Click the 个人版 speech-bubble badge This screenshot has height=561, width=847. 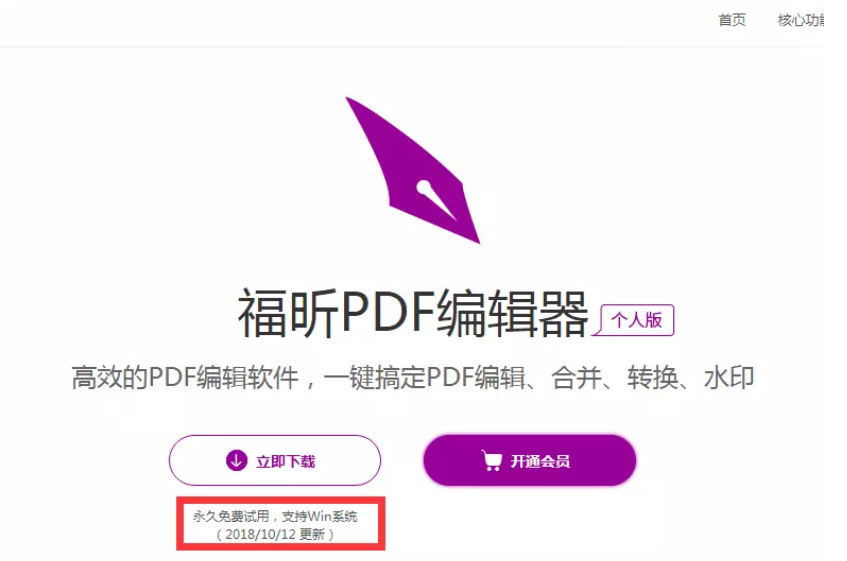click(634, 320)
